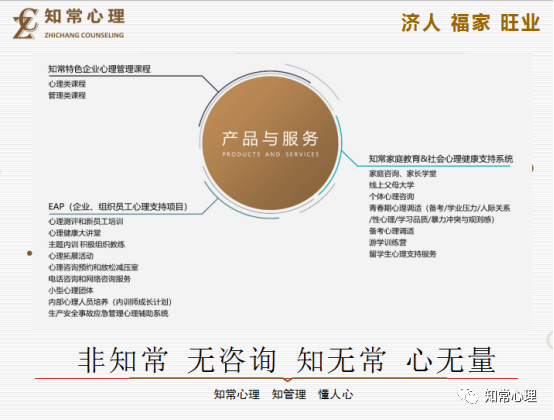Click the item 心理类课程

pos(67,84)
